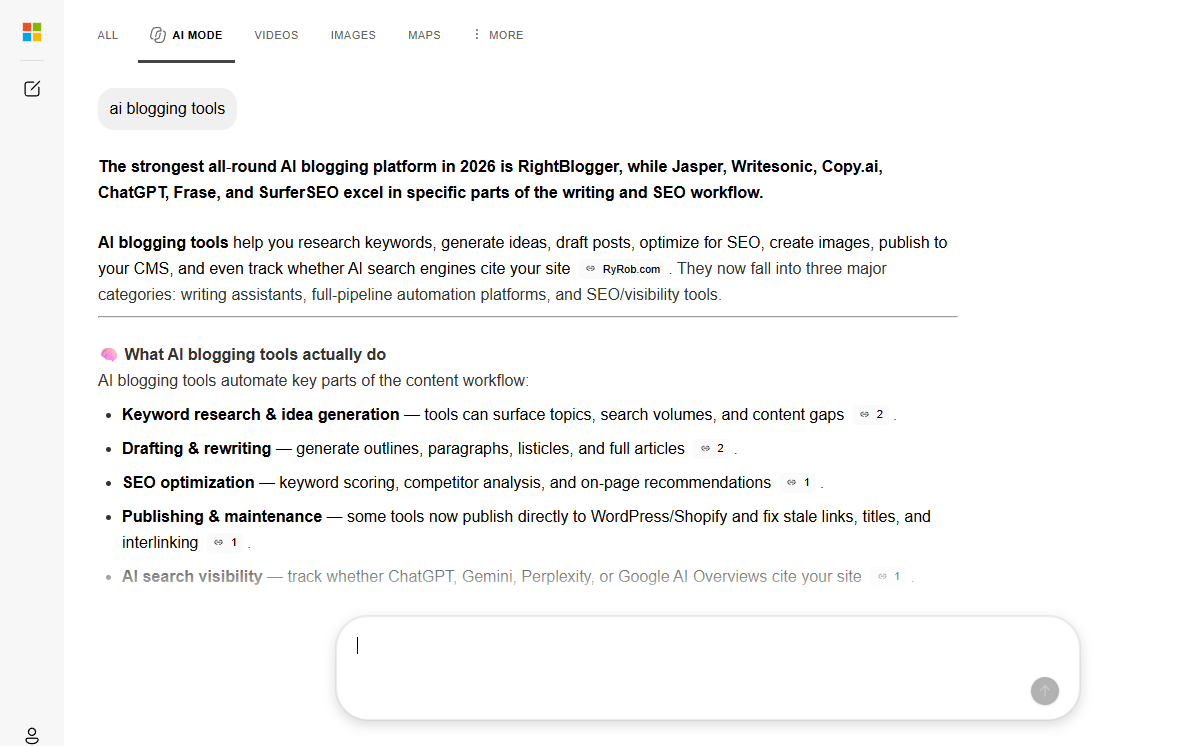Screen dimensions: 1193x746
Task: Click the 'Publishing & maintenance' bold text
Action: tap(221, 516)
